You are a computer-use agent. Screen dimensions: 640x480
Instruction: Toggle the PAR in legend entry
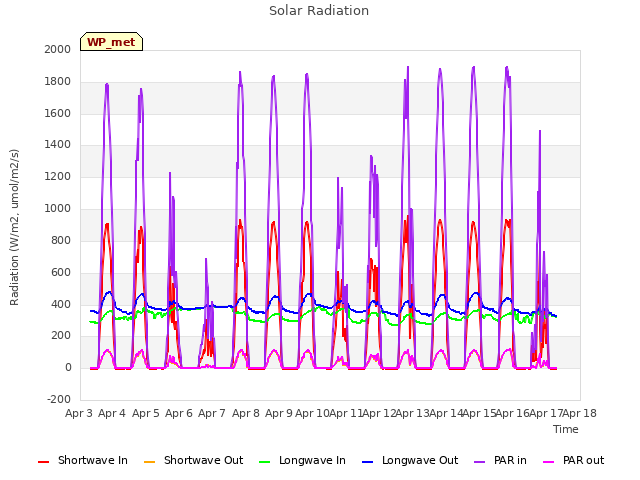(x=500, y=460)
